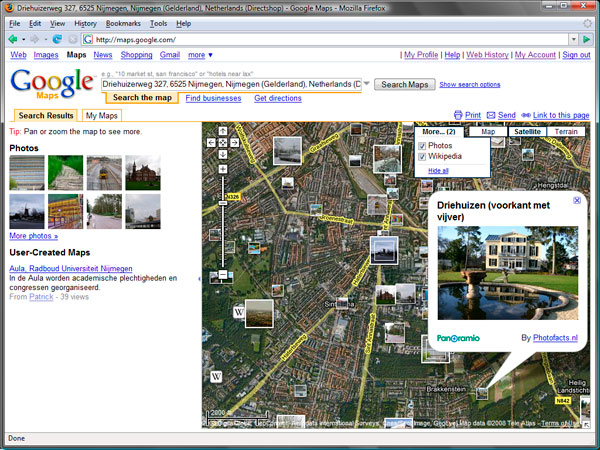
Task: Uncheck the Wikipedia layer checkbox
Action: [422, 157]
